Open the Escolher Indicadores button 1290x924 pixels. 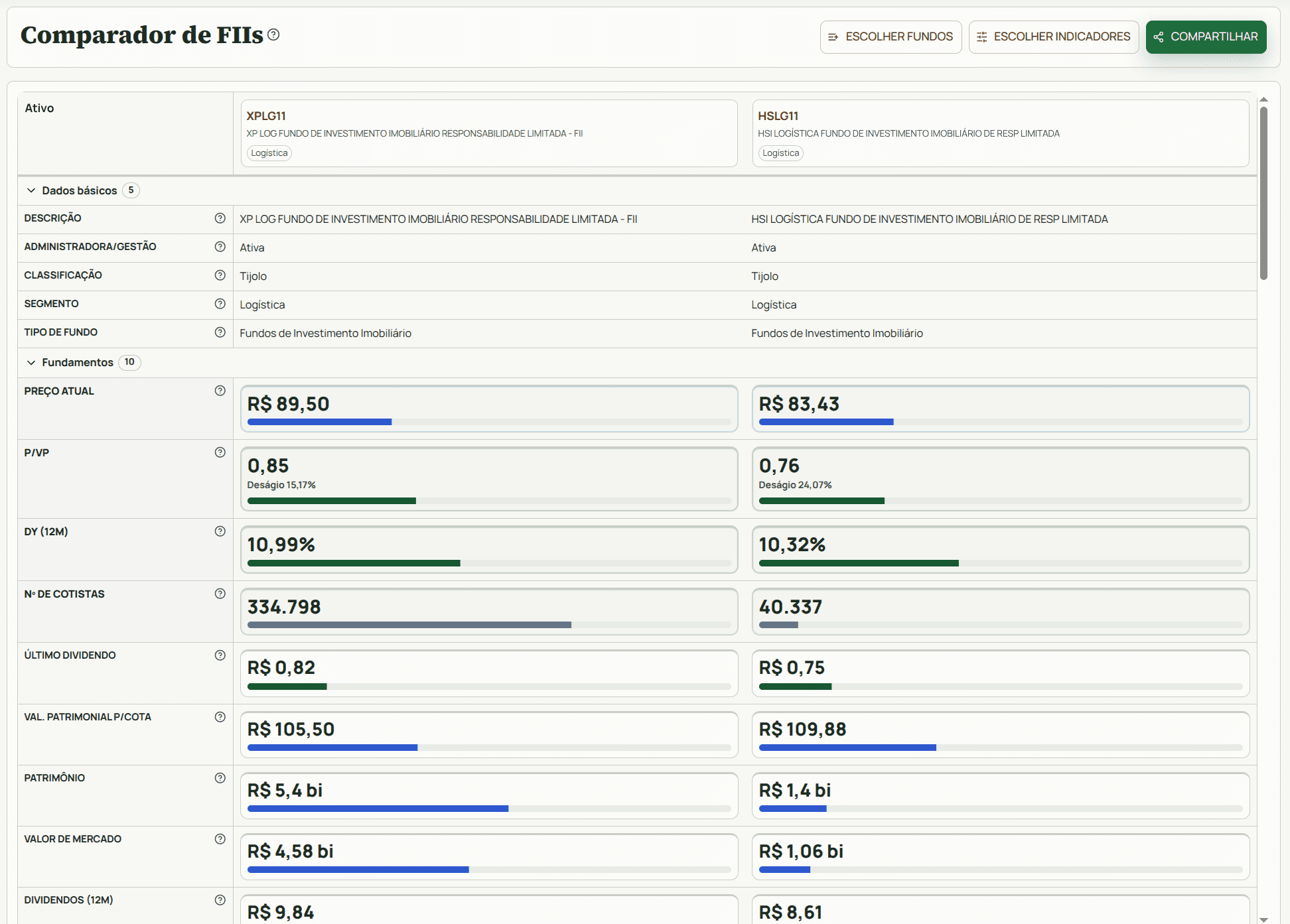click(x=1054, y=37)
